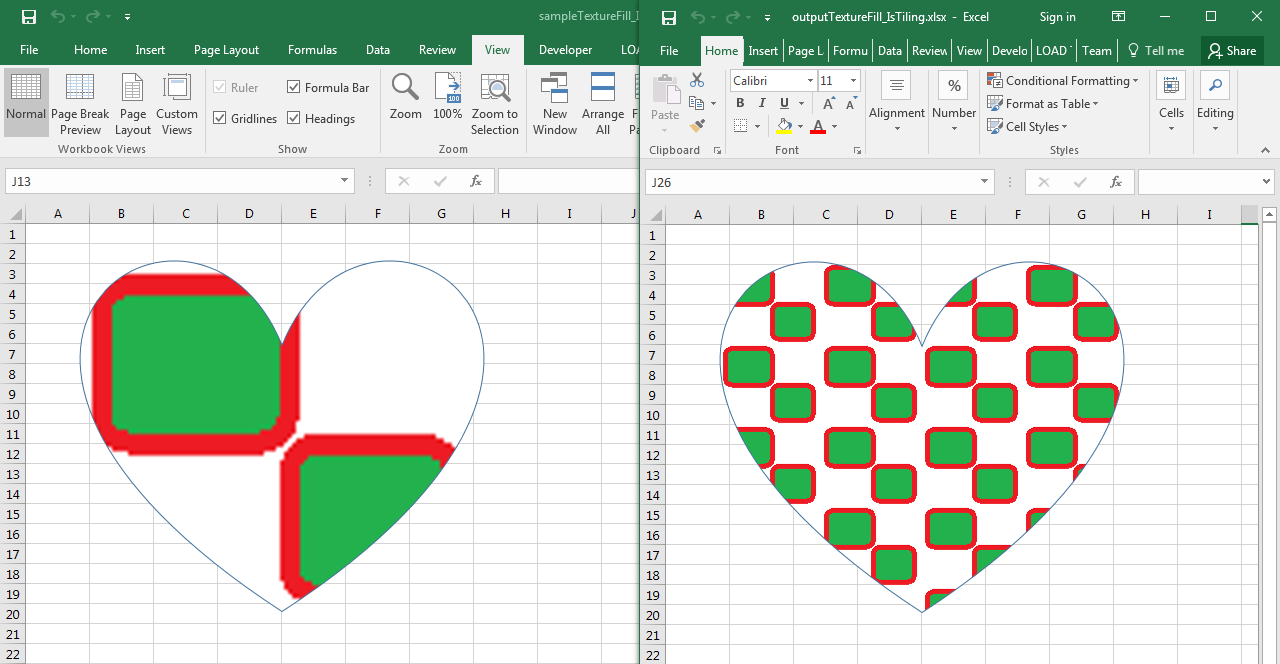The width and height of the screenshot is (1280, 664).
Task: Click the Share button
Action: click(1232, 51)
